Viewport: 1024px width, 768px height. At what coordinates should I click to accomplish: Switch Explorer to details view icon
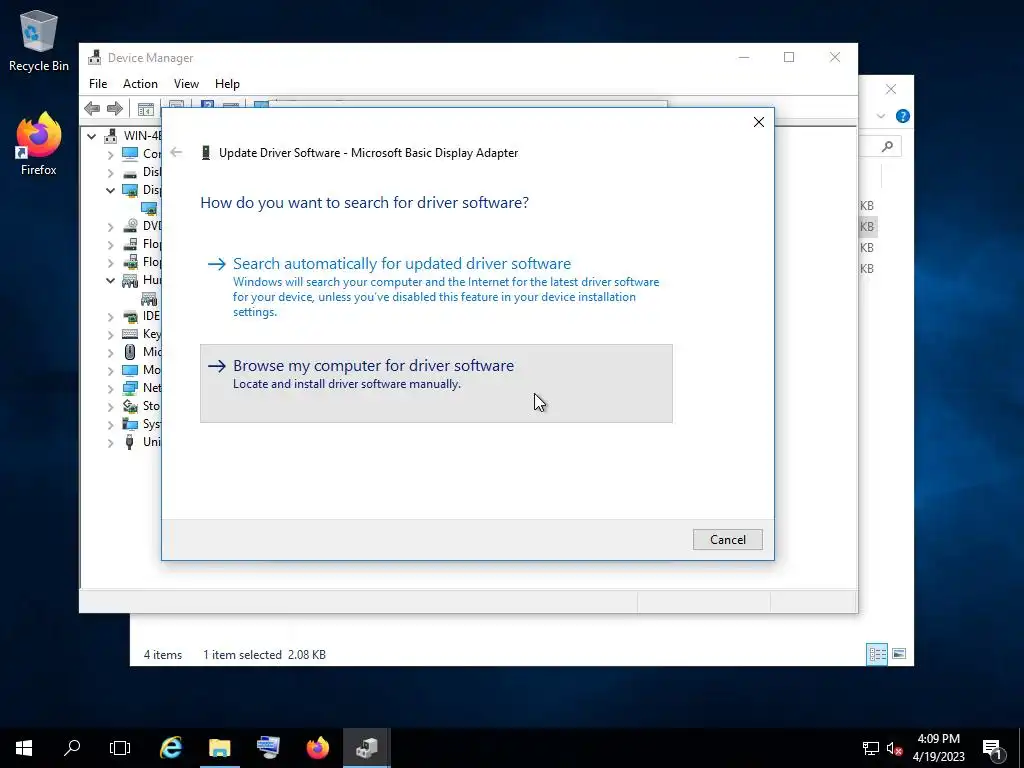[x=877, y=654]
